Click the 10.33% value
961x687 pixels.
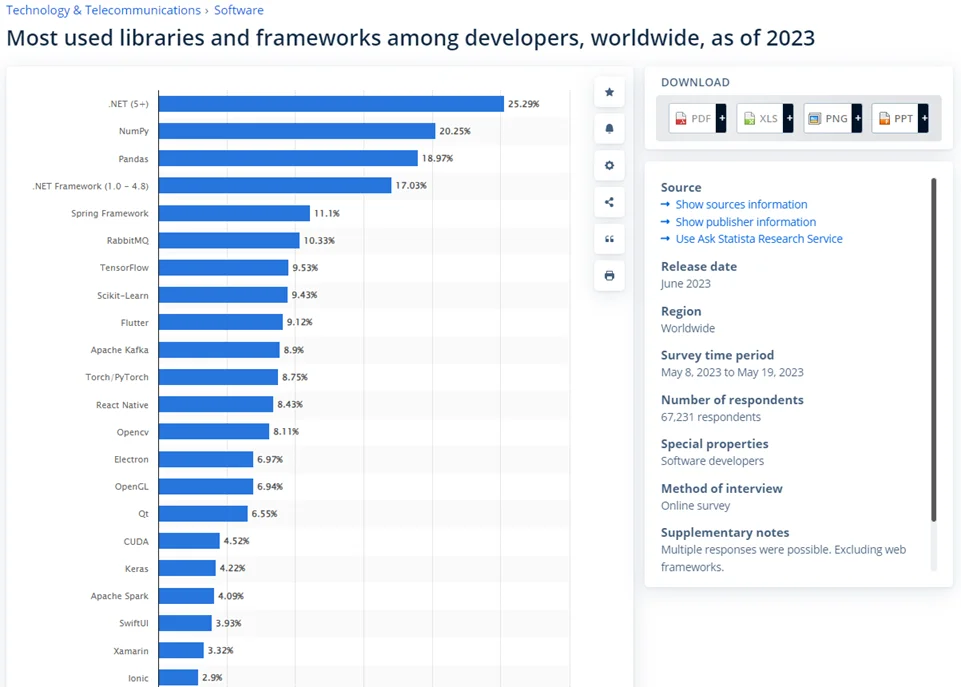[319, 240]
